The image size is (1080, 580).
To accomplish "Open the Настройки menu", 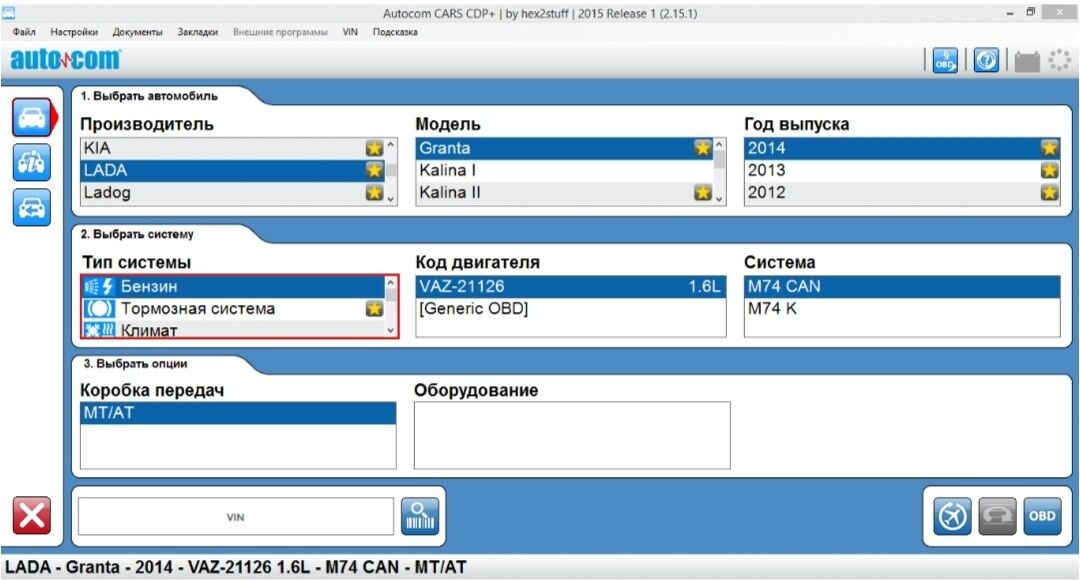I will tap(74, 32).
